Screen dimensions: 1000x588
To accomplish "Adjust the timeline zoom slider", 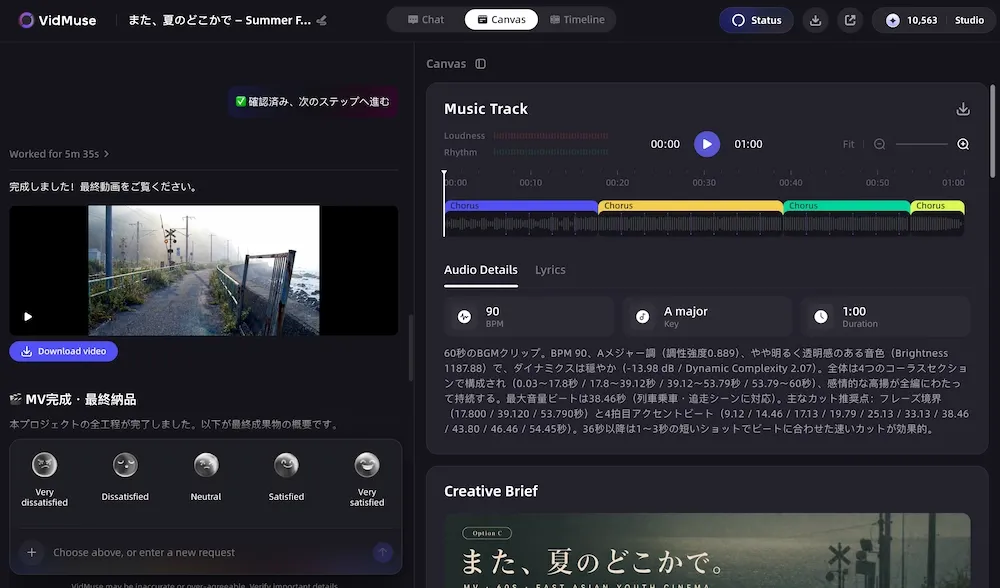I will (922, 144).
